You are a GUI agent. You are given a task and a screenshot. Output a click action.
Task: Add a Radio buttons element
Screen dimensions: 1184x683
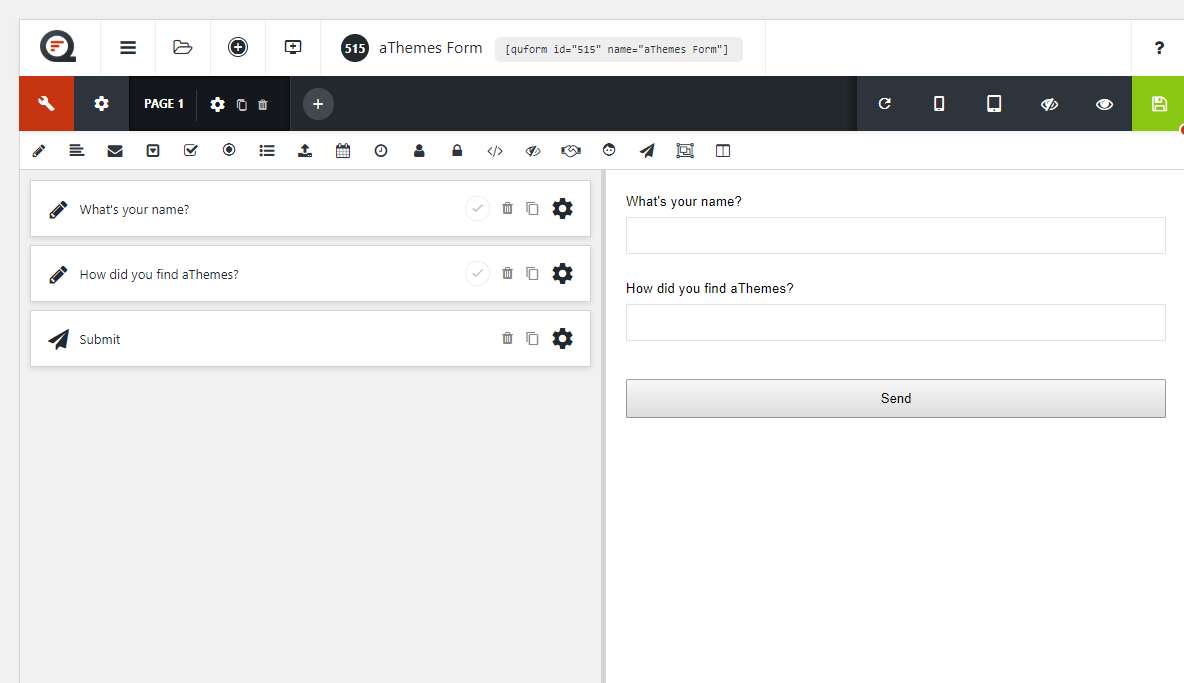pos(229,151)
